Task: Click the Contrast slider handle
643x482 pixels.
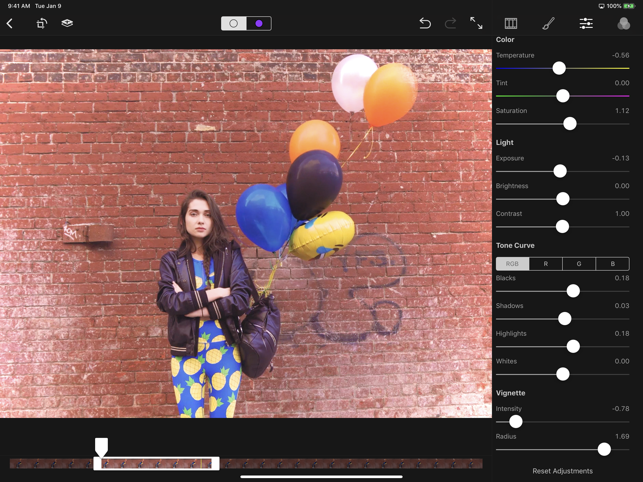Action: pos(562,226)
